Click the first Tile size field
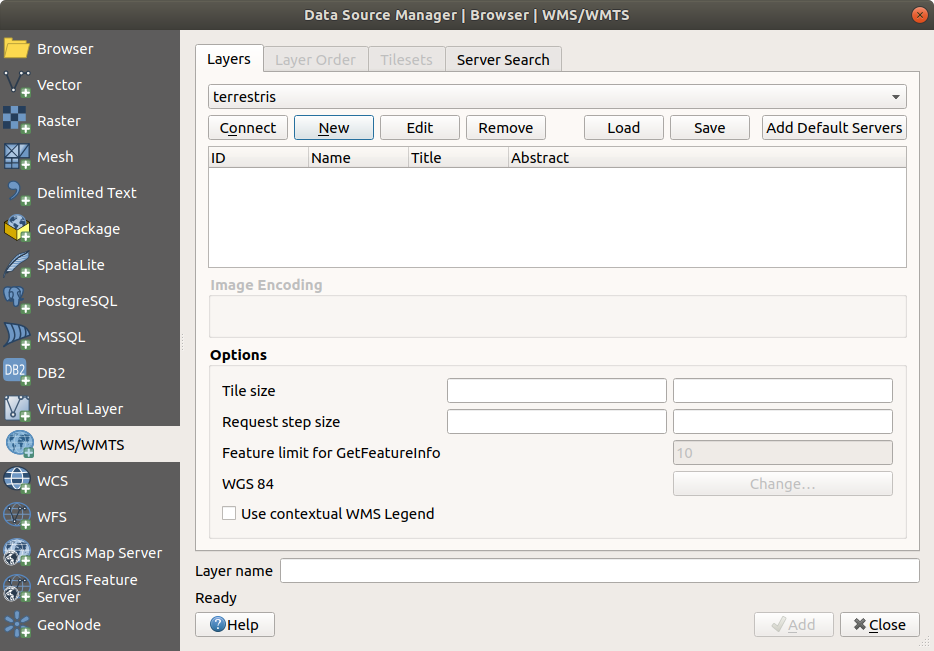Viewport: 934px width, 651px height. click(x=556, y=390)
